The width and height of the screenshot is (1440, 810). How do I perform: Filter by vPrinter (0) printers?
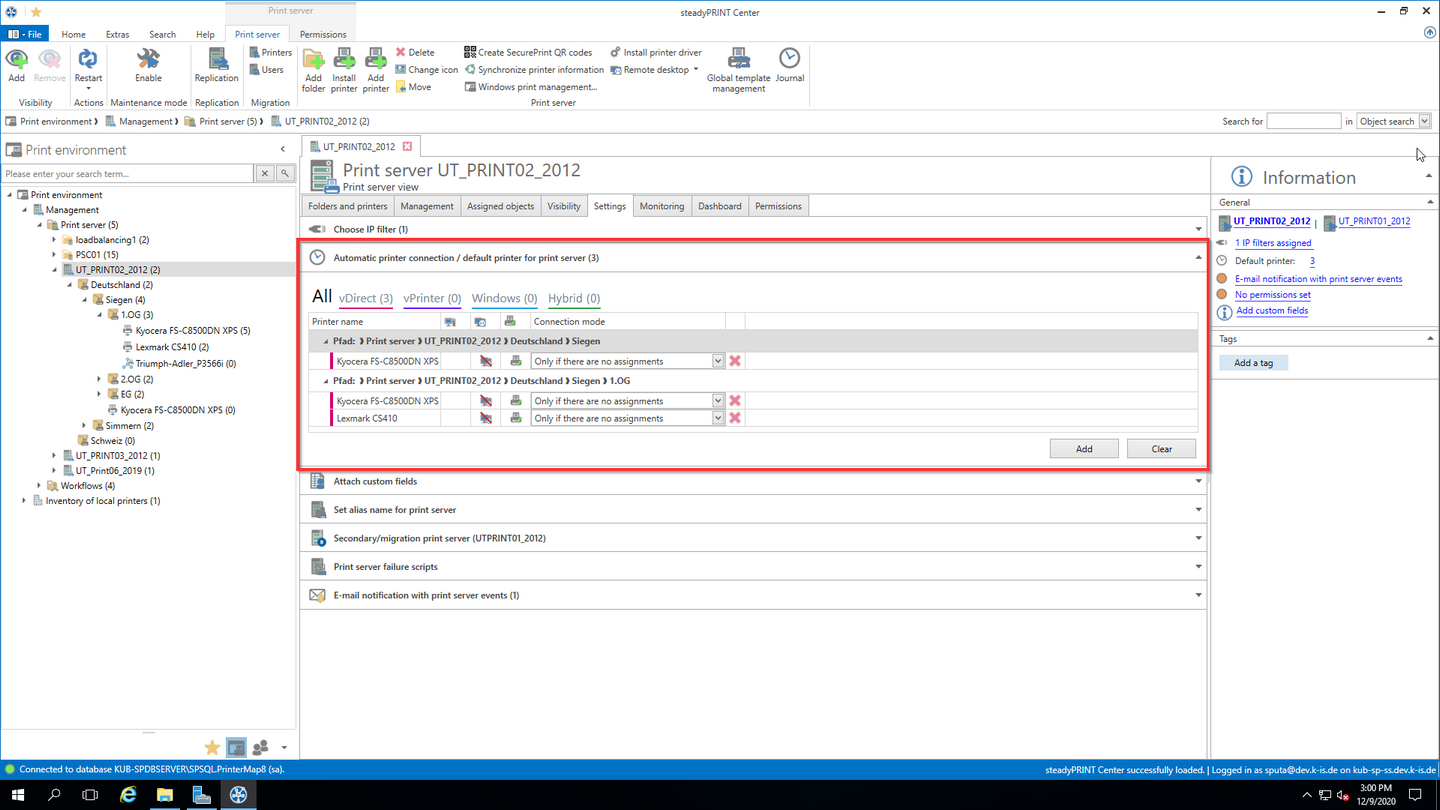pos(432,298)
